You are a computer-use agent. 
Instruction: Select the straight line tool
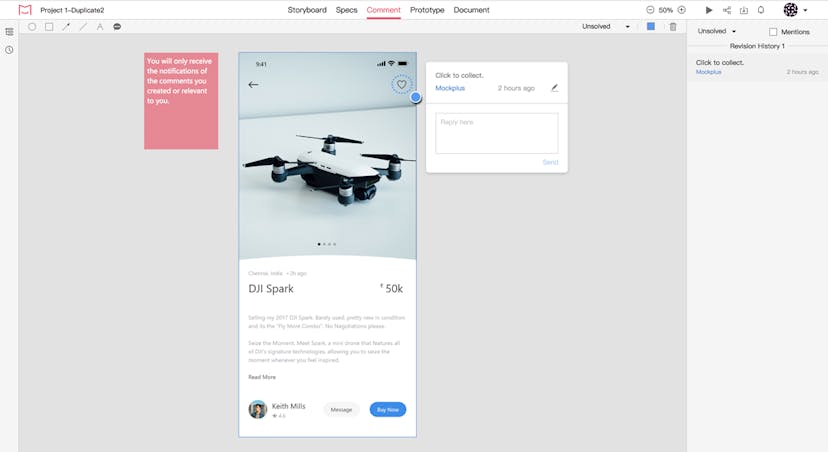click(x=83, y=26)
